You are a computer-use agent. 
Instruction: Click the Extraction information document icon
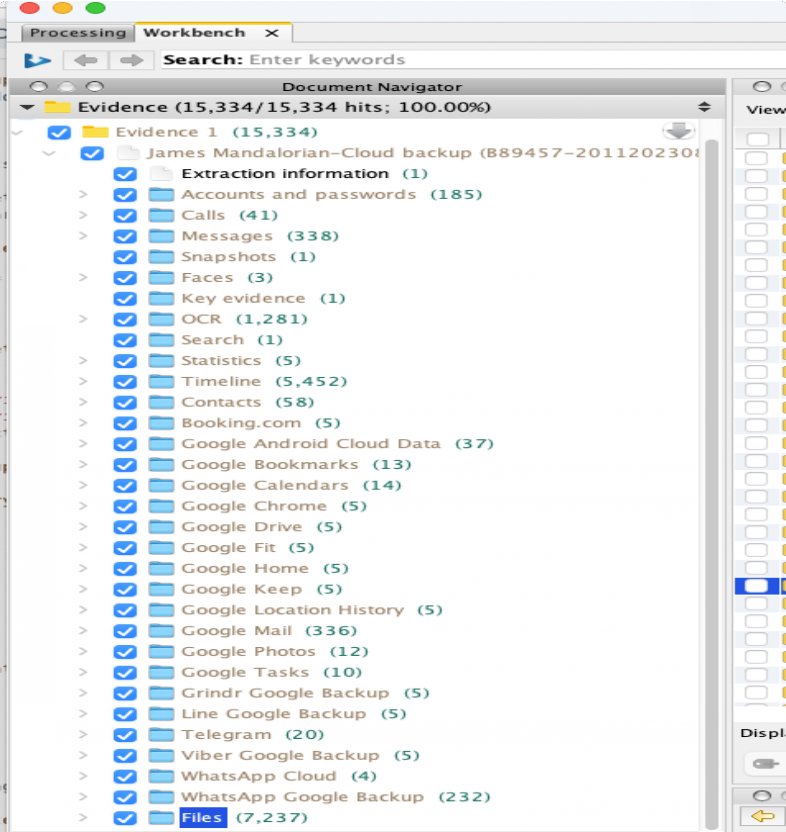point(161,174)
